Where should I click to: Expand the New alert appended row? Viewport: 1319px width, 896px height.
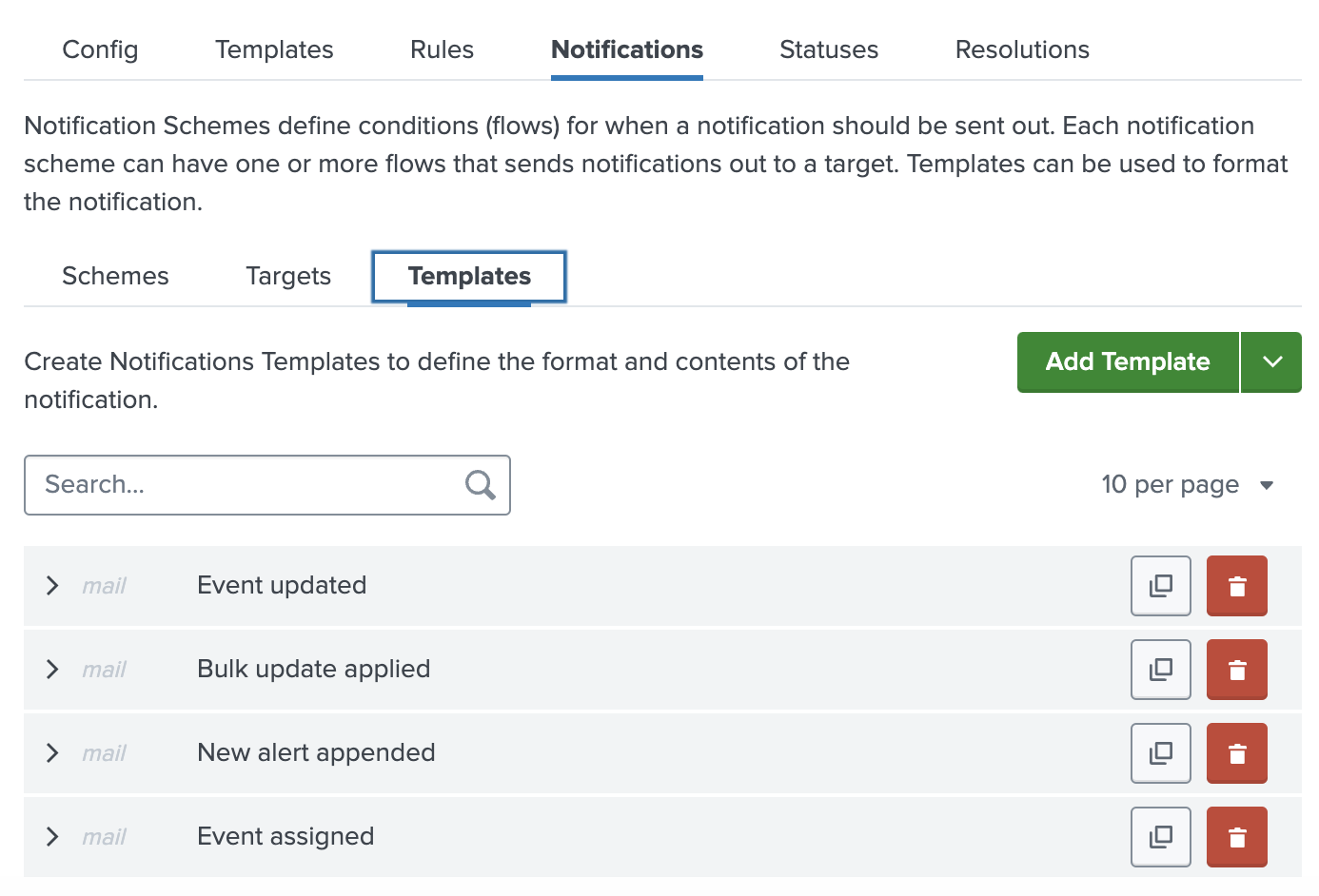(52, 753)
